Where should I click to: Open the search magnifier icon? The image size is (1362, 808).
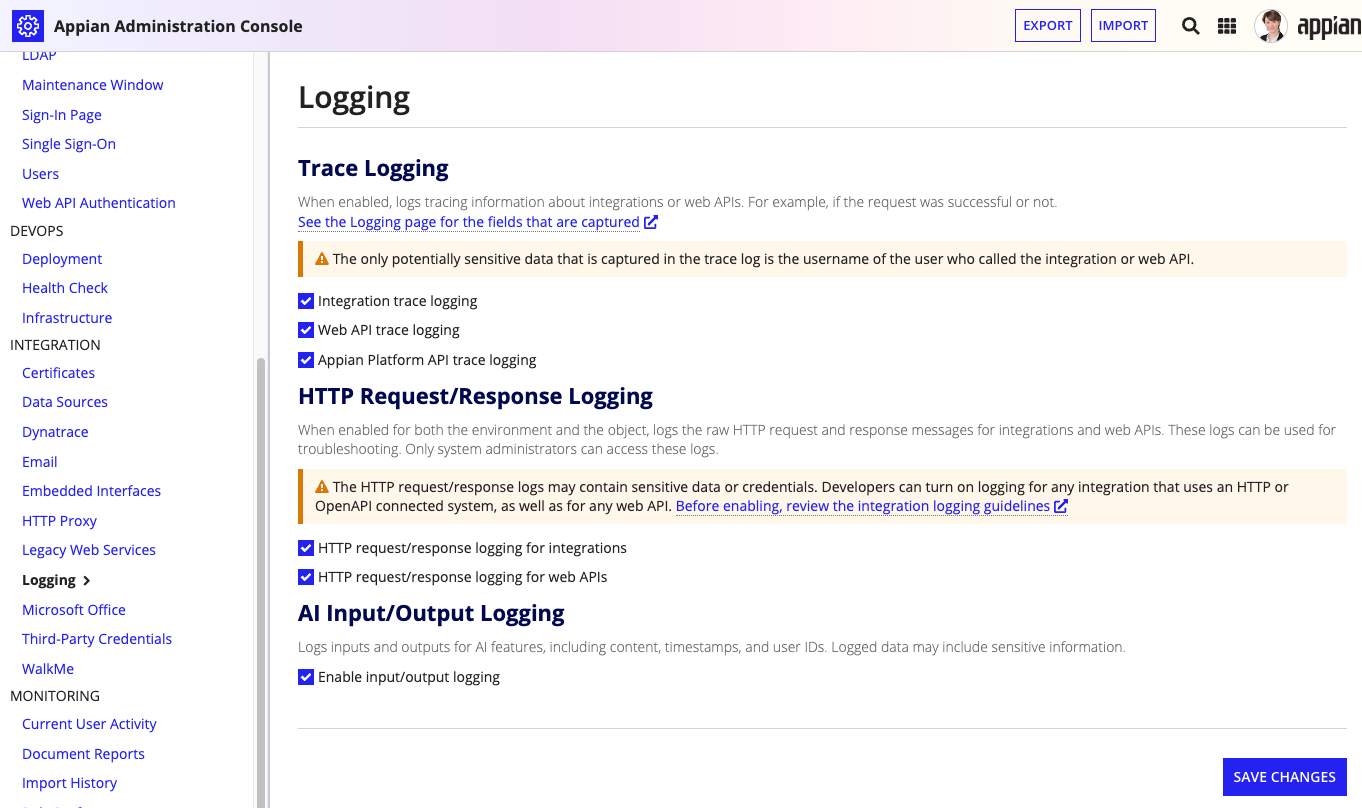coord(1190,26)
